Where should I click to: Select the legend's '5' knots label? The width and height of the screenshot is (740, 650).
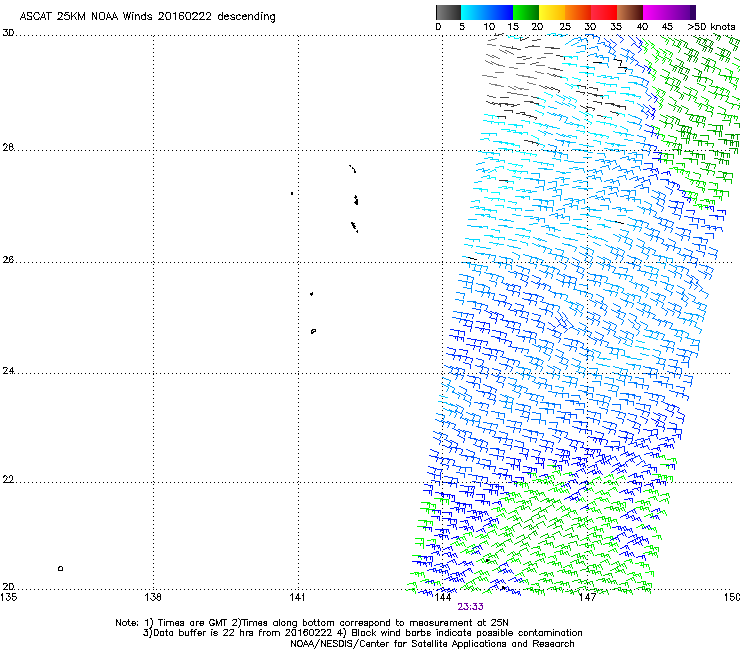click(462, 27)
